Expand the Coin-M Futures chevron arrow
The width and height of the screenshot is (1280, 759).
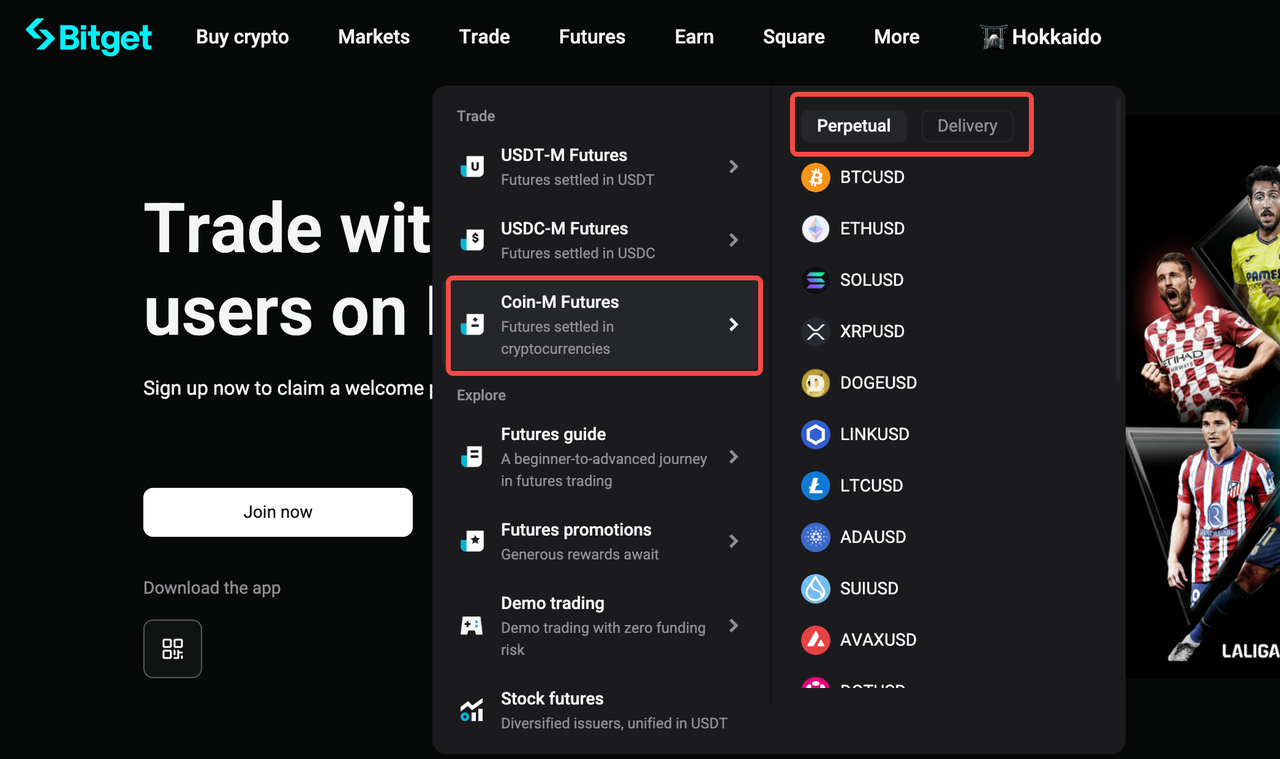click(734, 325)
